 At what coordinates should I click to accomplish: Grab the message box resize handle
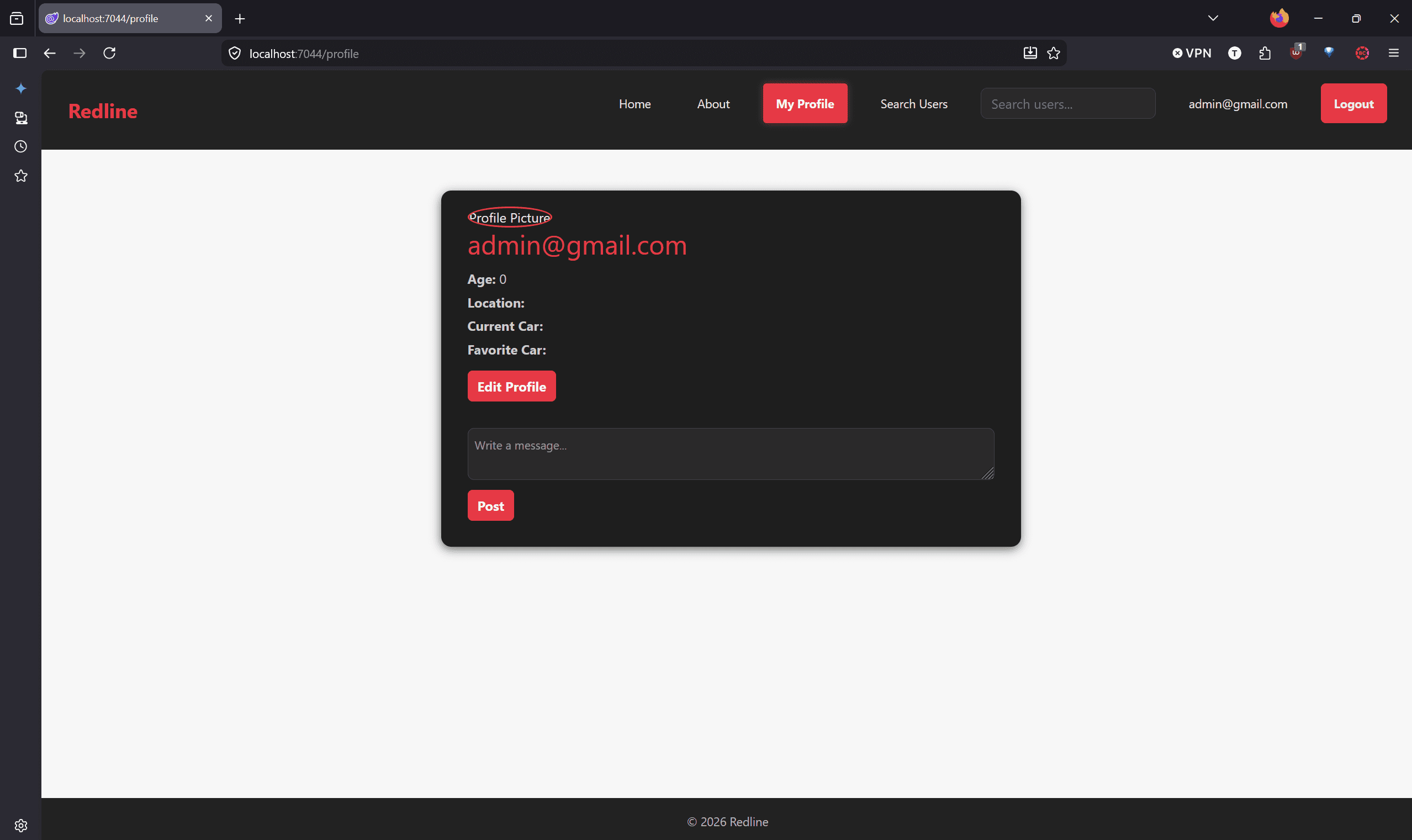(x=988, y=474)
